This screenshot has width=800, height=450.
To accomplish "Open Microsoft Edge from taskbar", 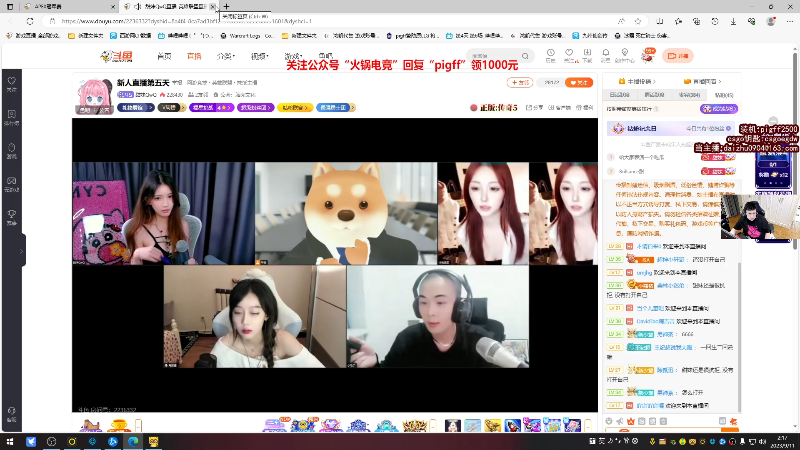I will pos(133,441).
